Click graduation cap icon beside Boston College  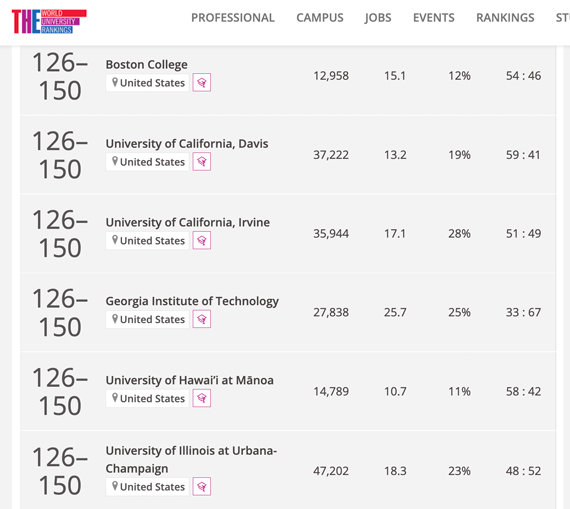pos(202,83)
